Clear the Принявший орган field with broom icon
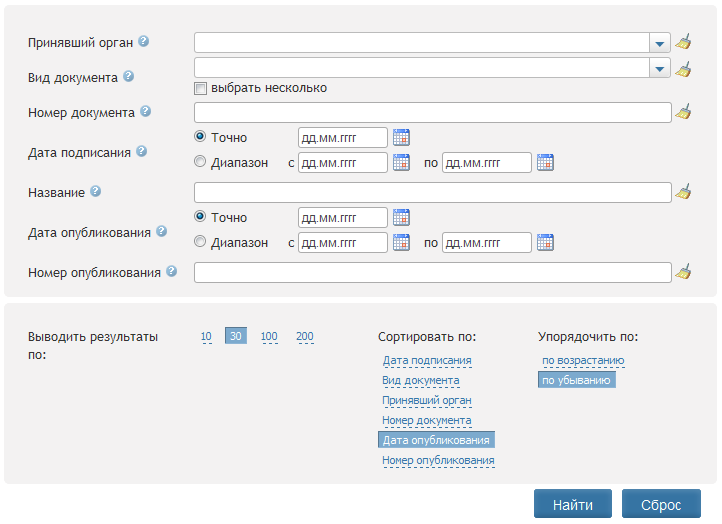 pyautogui.click(x=683, y=42)
